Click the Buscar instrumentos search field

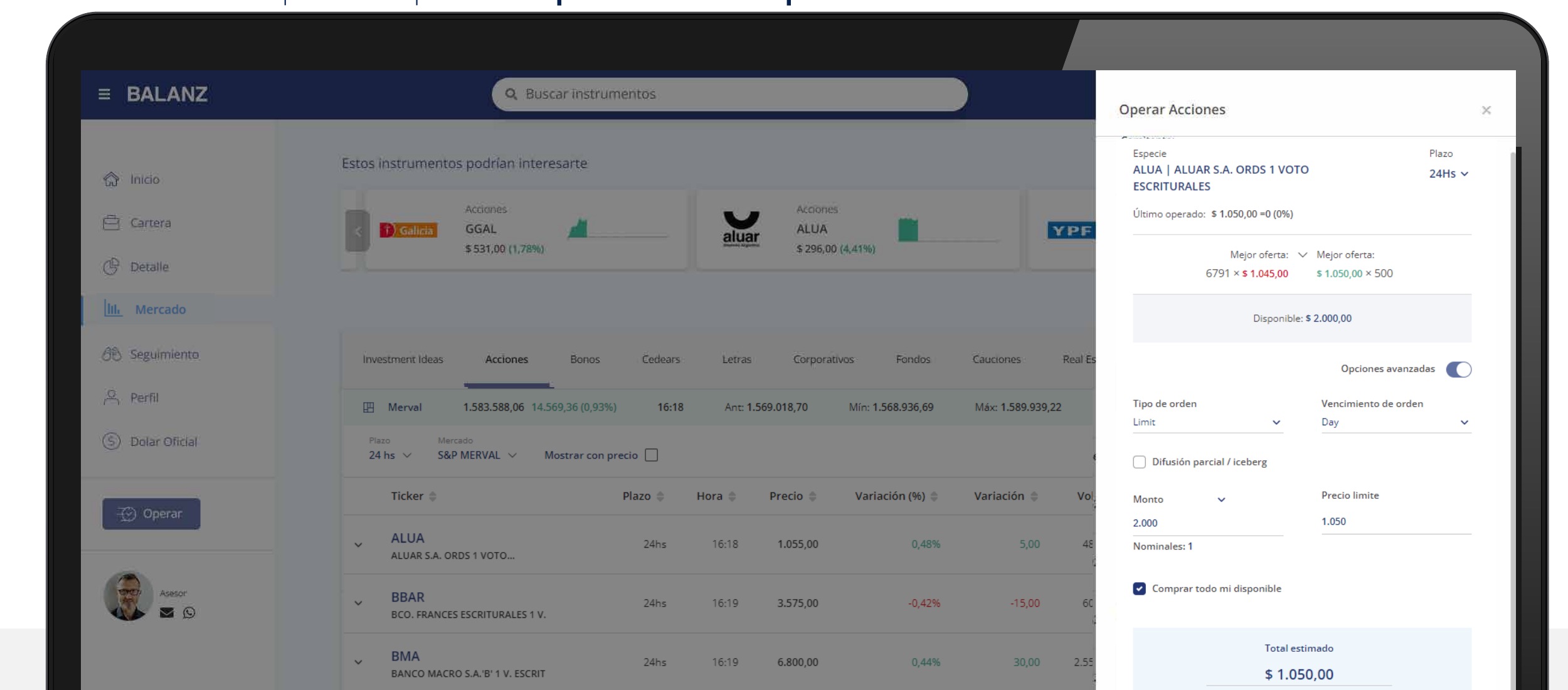(729, 94)
